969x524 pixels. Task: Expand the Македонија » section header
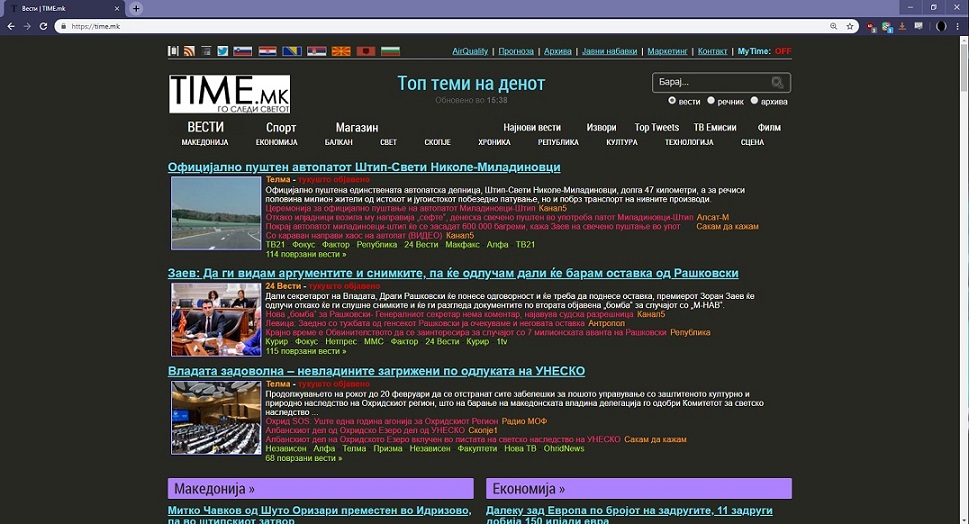pyautogui.click(x=321, y=489)
